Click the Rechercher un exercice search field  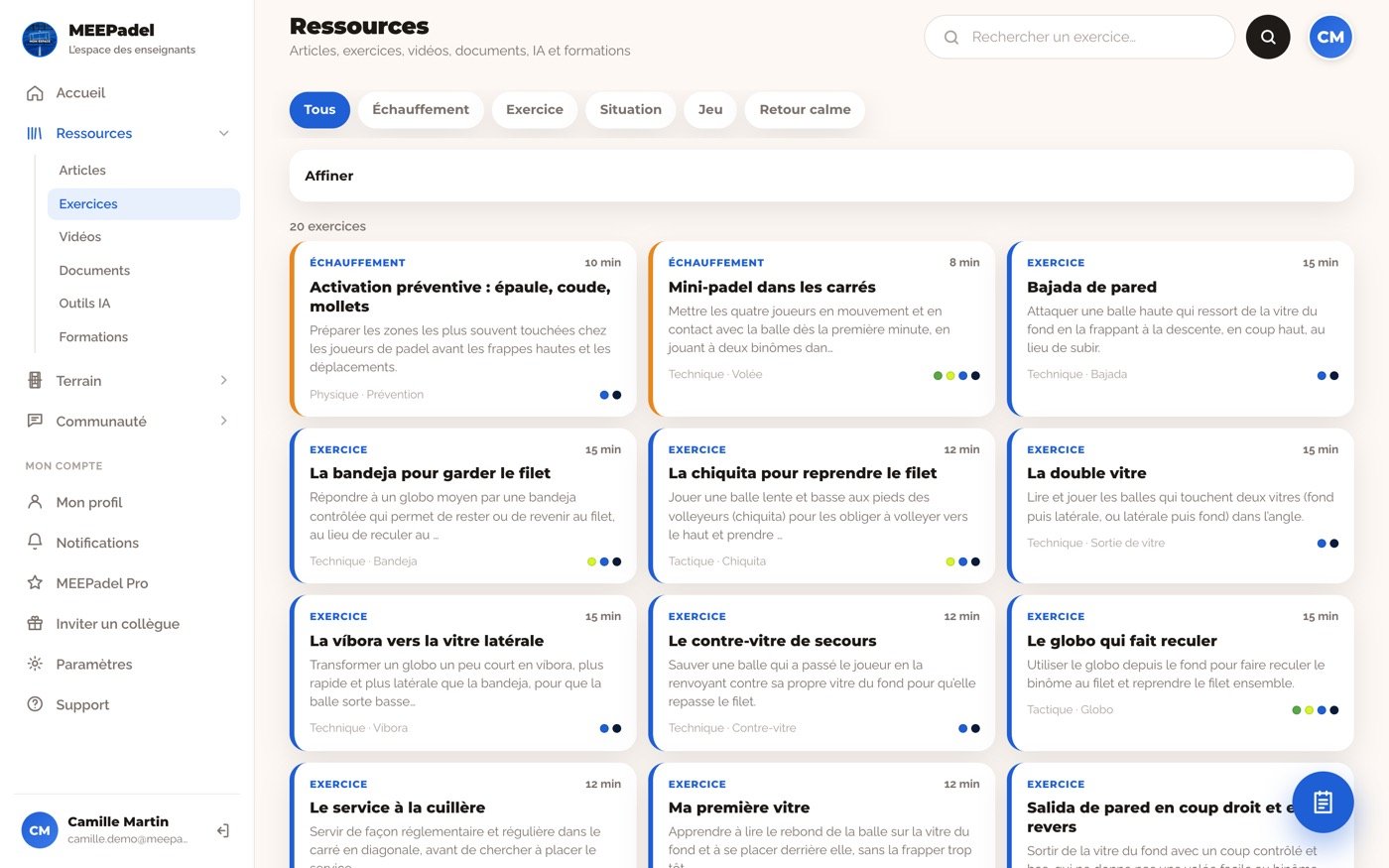coord(1079,37)
